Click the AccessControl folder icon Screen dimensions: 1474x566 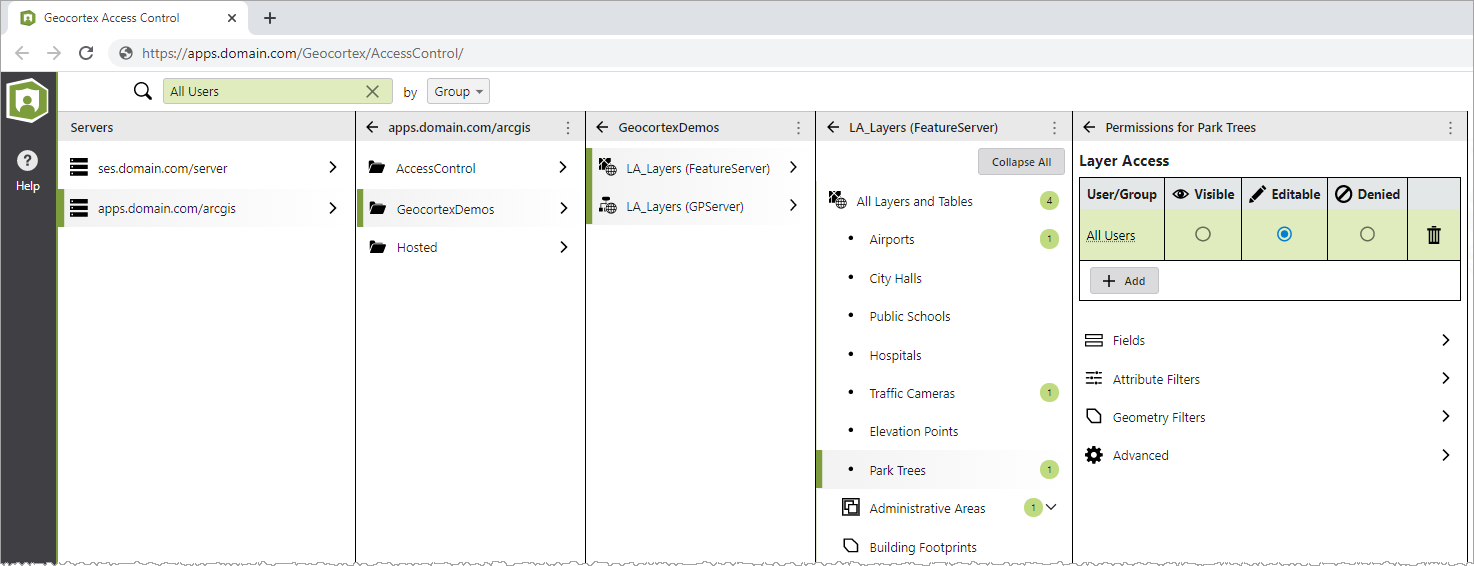[x=377, y=168]
